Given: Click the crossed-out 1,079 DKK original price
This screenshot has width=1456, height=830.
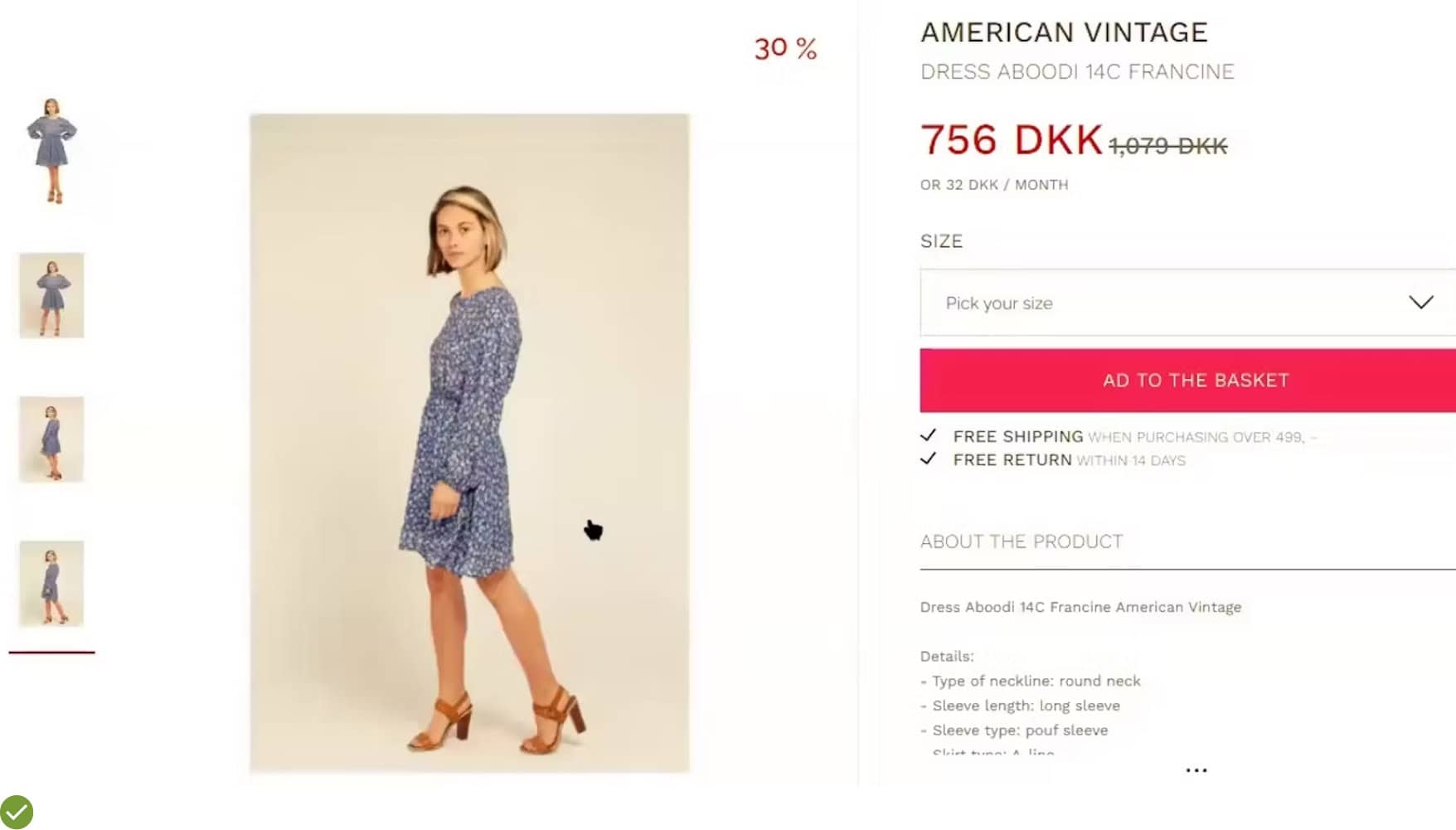Looking at the screenshot, I should pyautogui.click(x=1167, y=147).
